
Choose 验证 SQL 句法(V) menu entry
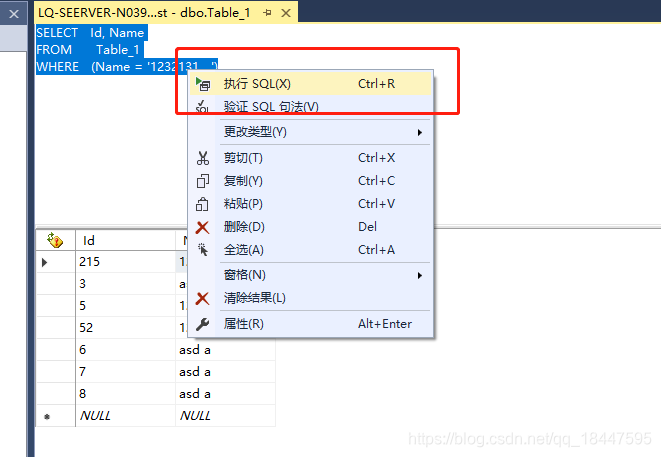(311, 106)
